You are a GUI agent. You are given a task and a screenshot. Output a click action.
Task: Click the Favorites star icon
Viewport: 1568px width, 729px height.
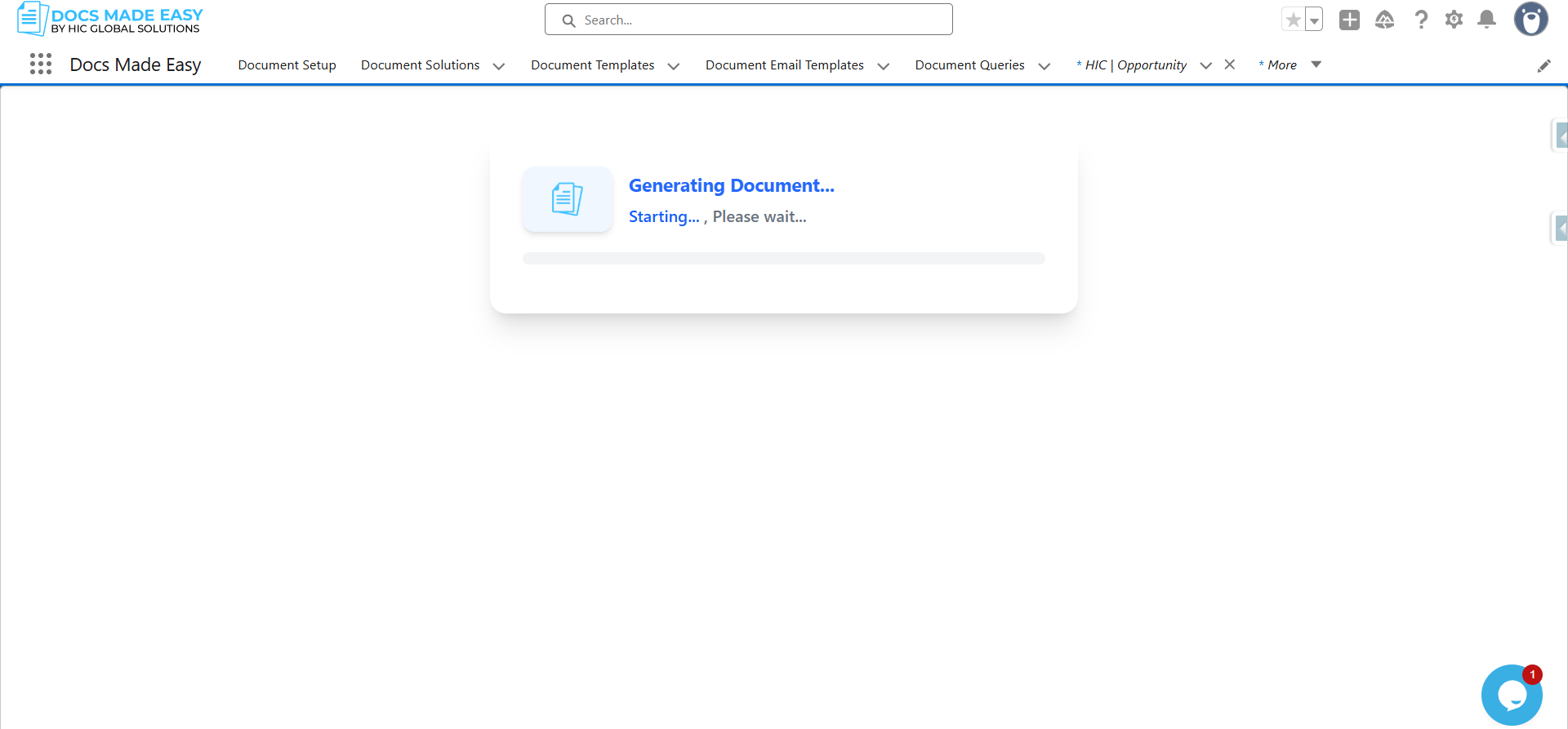pos(1293,20)
